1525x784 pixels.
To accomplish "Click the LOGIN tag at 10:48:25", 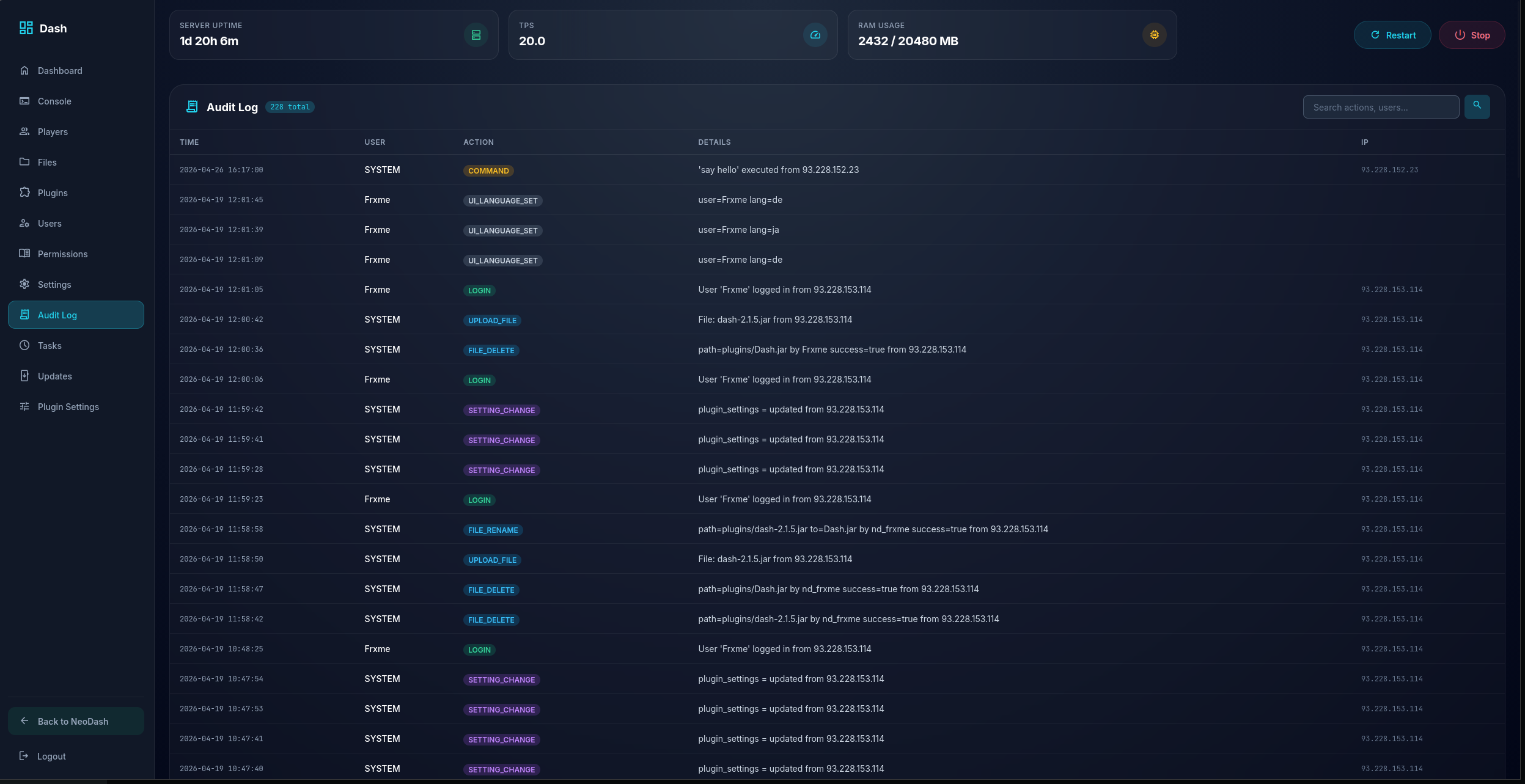I will click(x=479, y=650).
